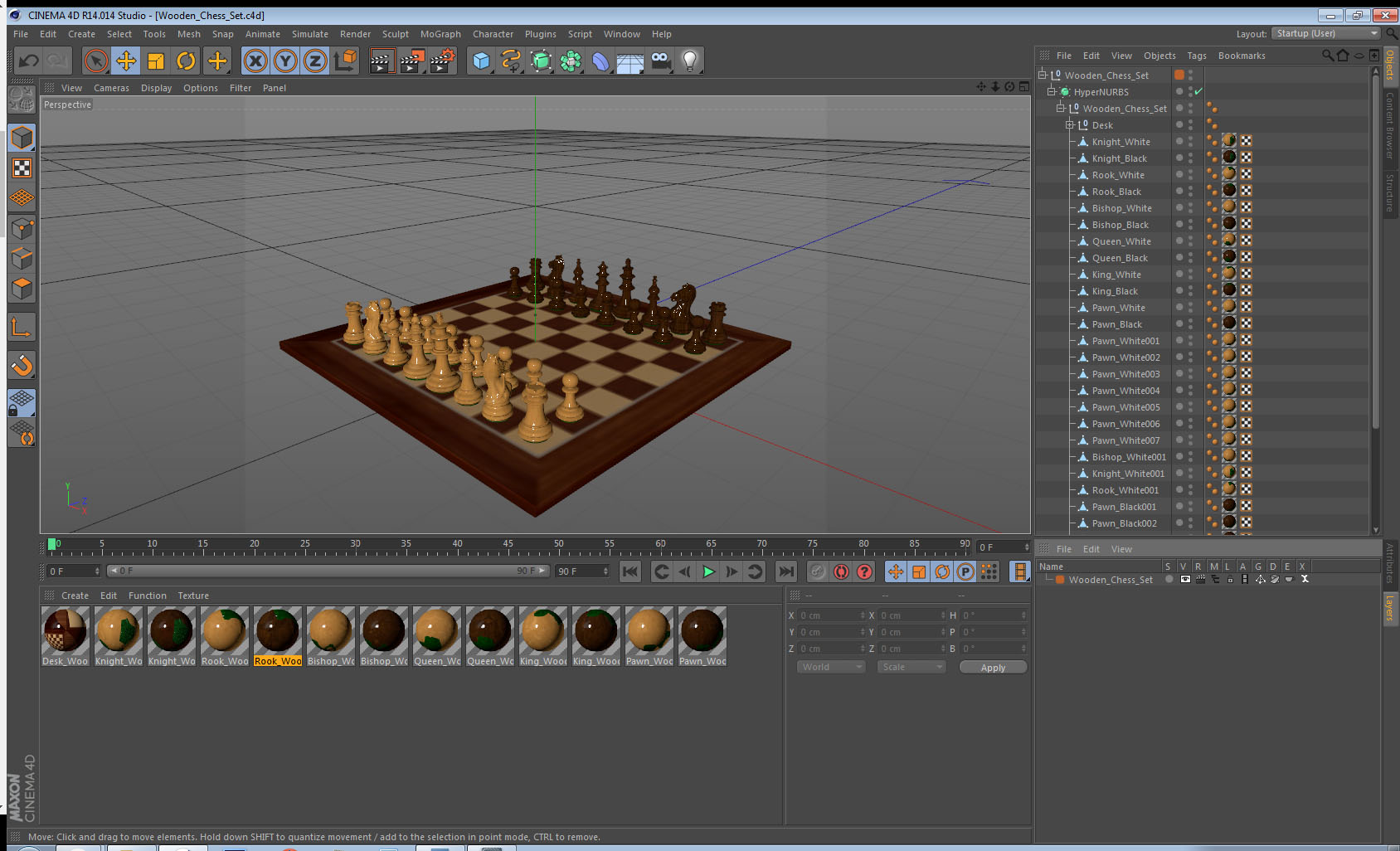Toggle Y-axis lock
Viewport: 1400px width, 851px height.
click(x=285, y=61)
